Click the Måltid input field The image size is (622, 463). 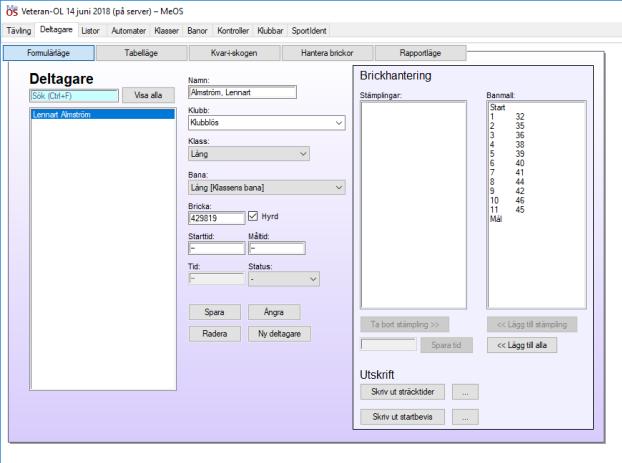(277, 248)
